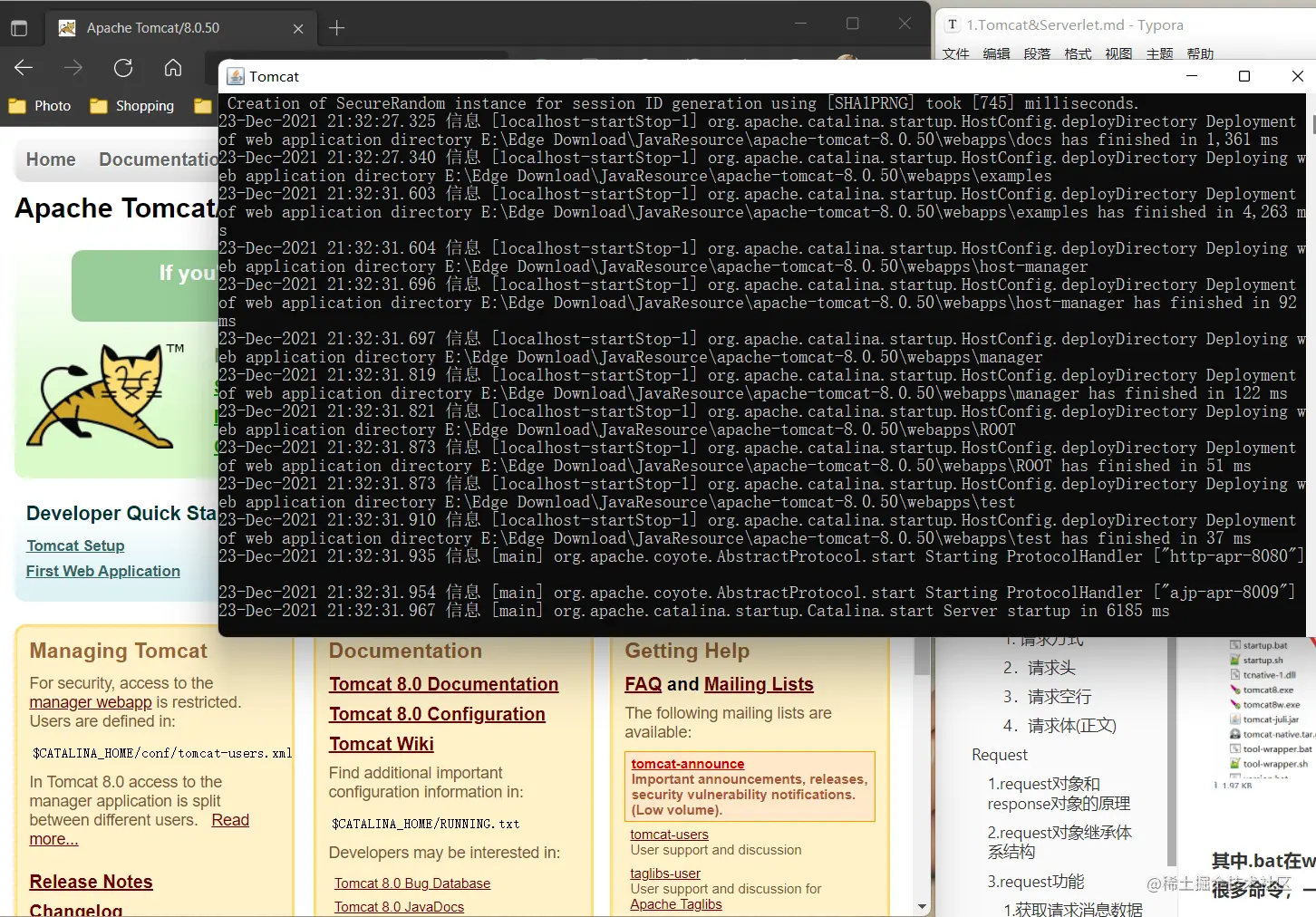The width and height of the screenshot is (1316, 917).
Task: Select outline item 1.request对象和response对象的原理
Action: point(1059,794)
